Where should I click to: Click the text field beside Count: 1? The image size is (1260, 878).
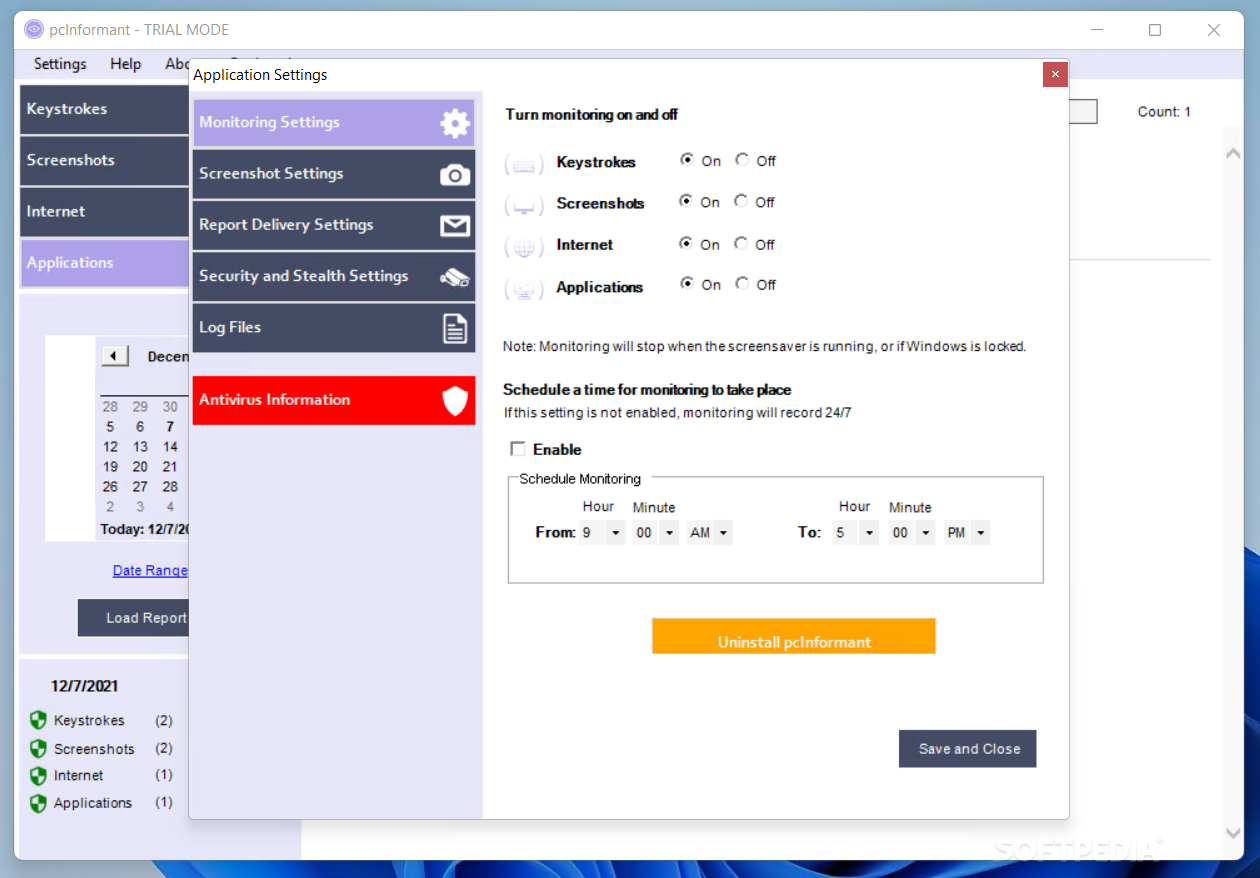tap(1083, 112)
